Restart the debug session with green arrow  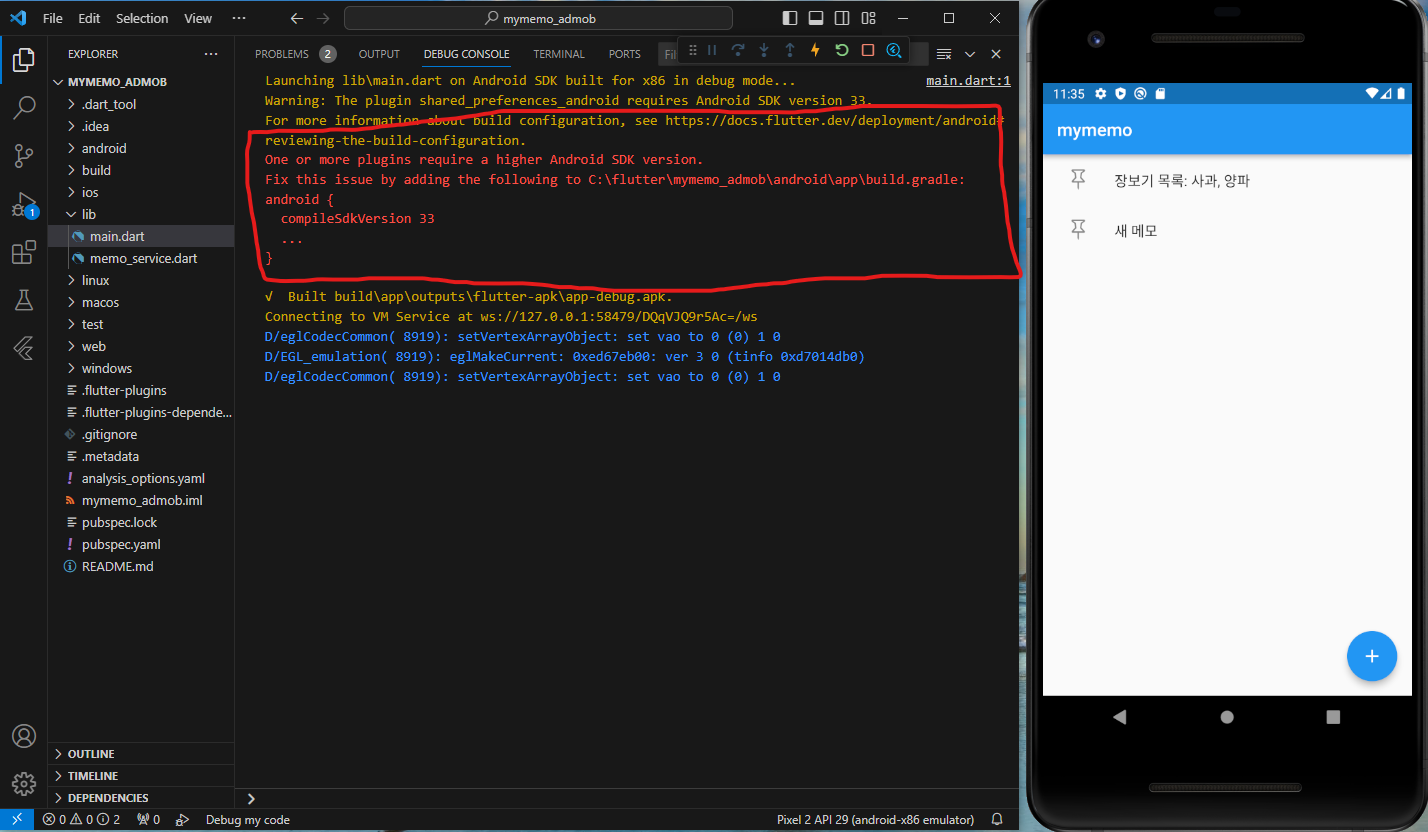click(842, 50)
